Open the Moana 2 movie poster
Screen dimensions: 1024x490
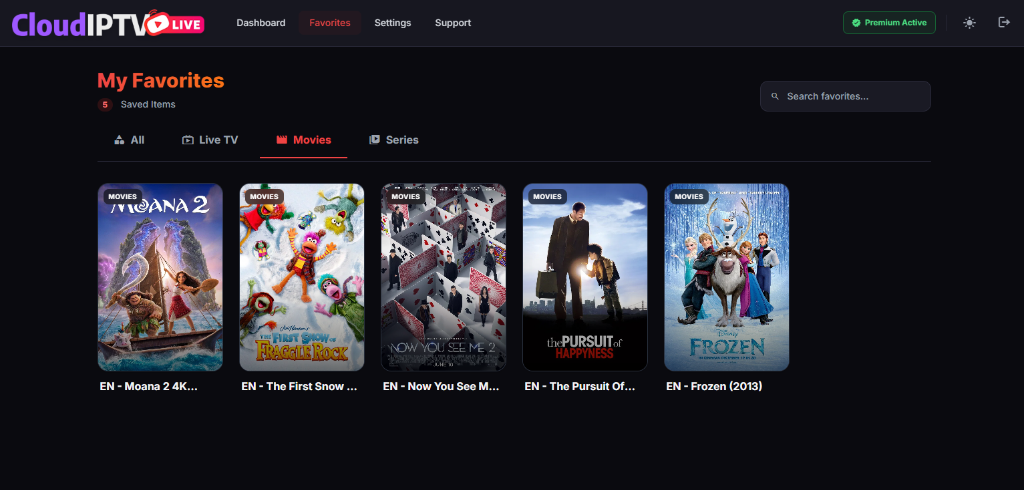(160, 277)
